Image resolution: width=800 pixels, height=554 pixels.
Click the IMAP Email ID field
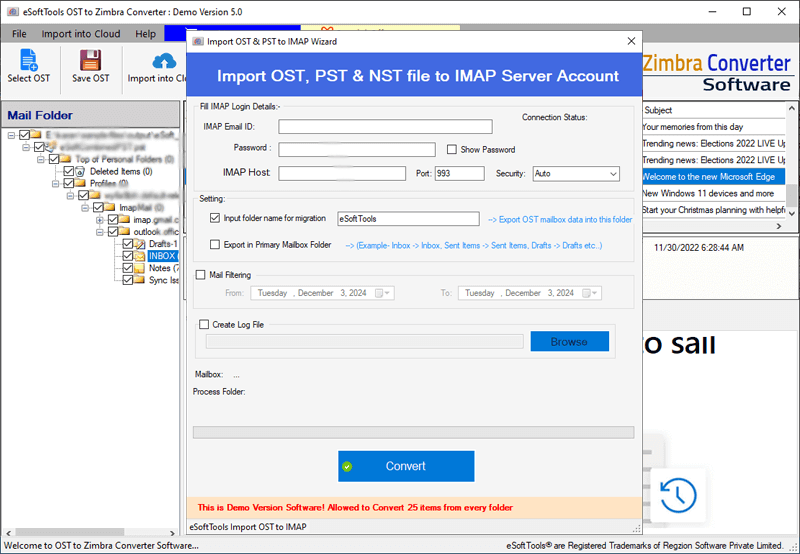point(385,127)
